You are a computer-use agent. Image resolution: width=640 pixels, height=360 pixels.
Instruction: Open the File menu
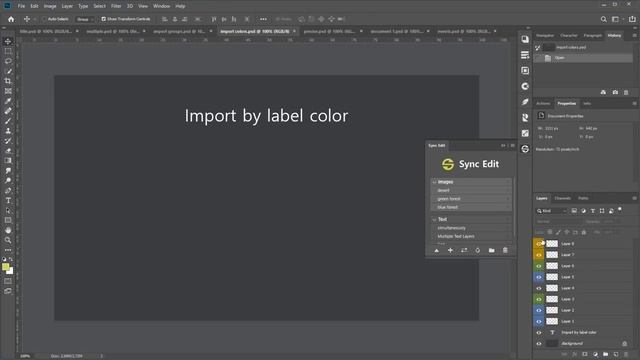[x=21, y=6]
